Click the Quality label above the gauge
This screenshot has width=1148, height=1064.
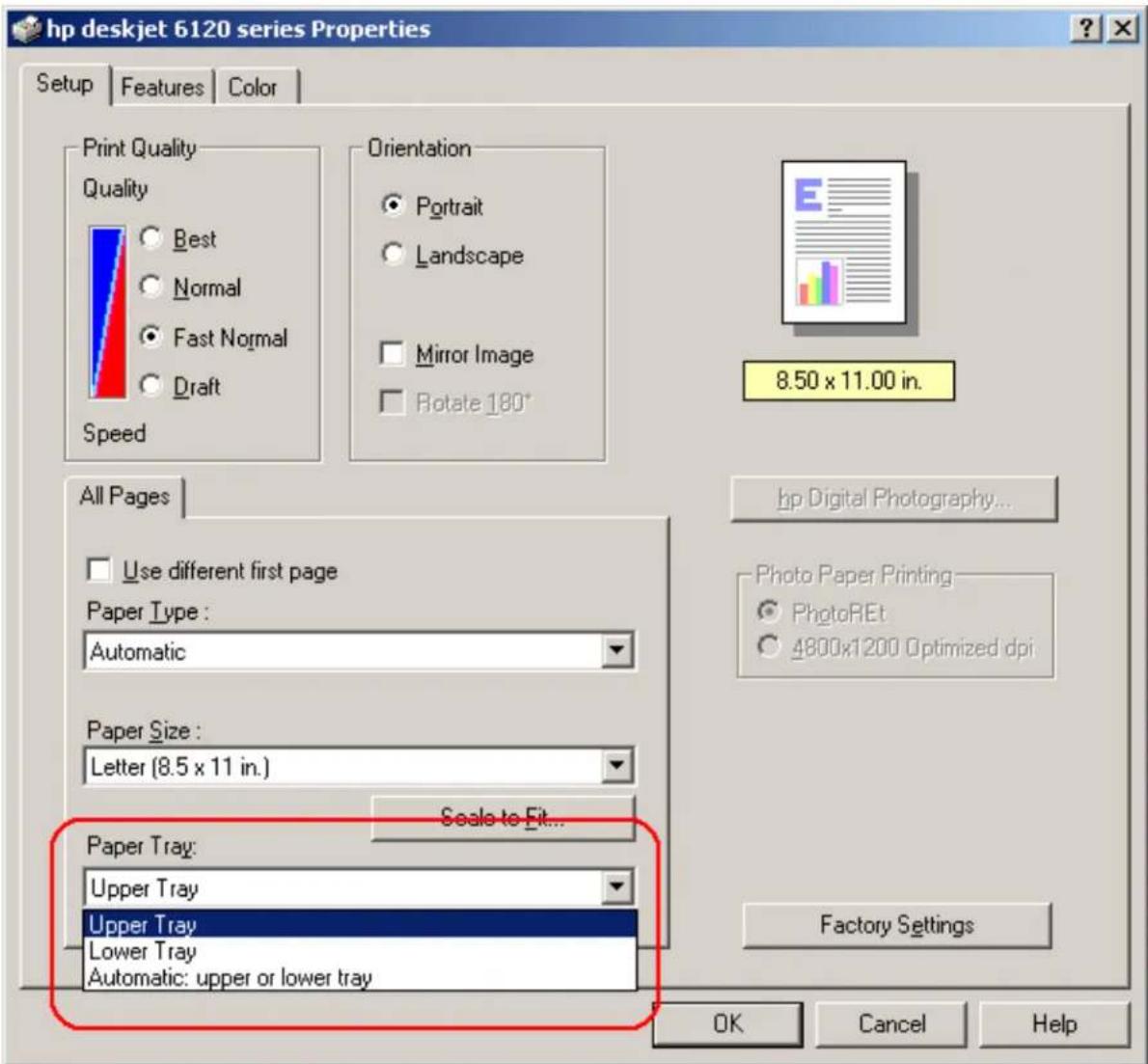tap(115, 188)
